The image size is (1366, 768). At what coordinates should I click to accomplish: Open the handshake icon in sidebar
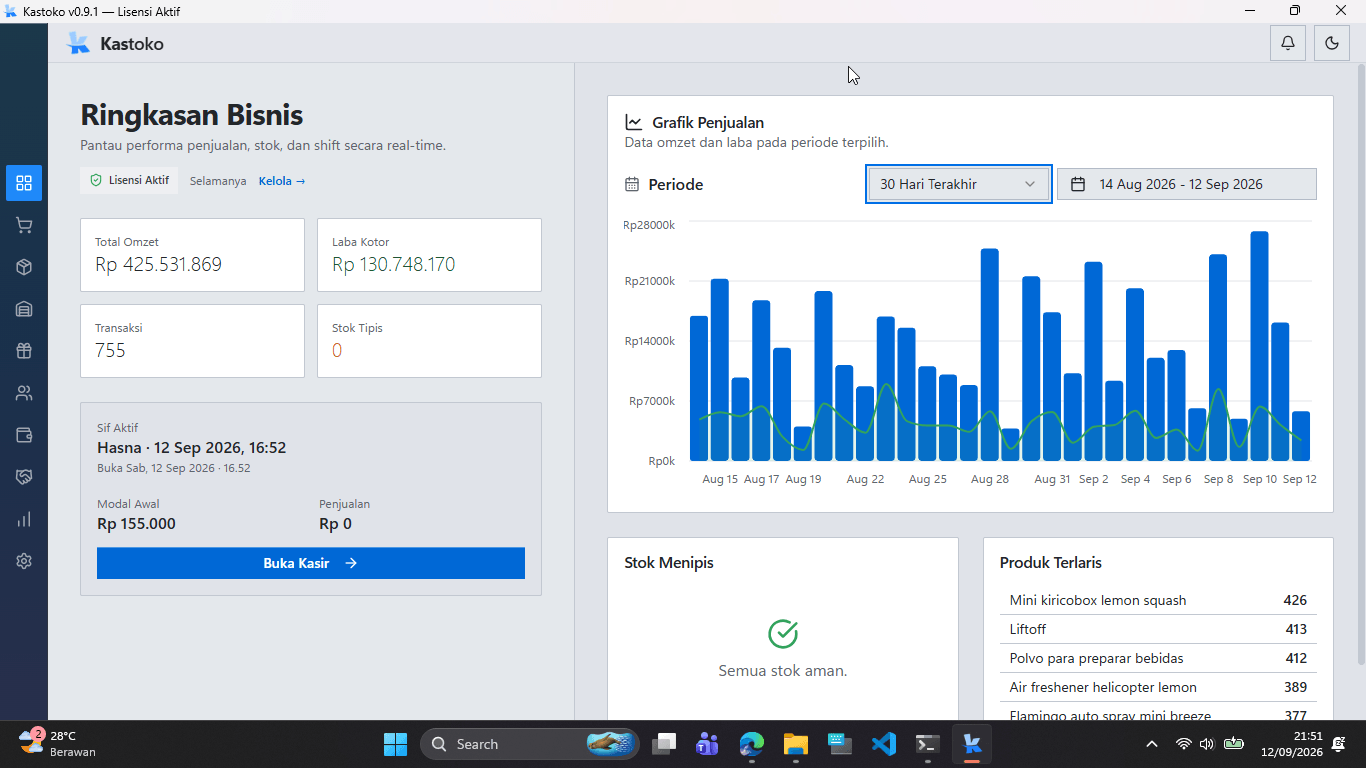point(24,477)
